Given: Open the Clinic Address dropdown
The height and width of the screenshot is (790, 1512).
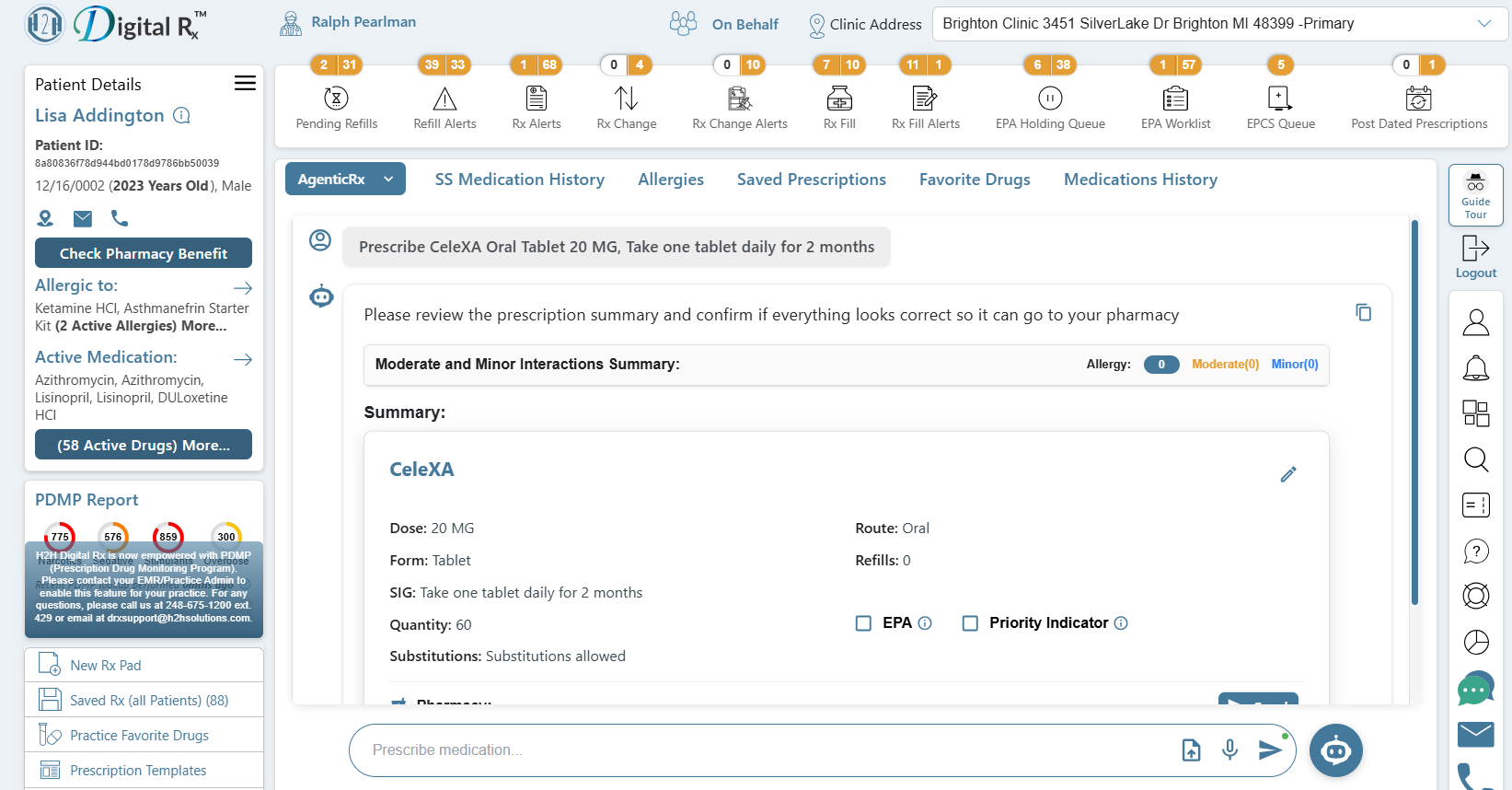Looking at the screenshot, I should coord(1220,24).
